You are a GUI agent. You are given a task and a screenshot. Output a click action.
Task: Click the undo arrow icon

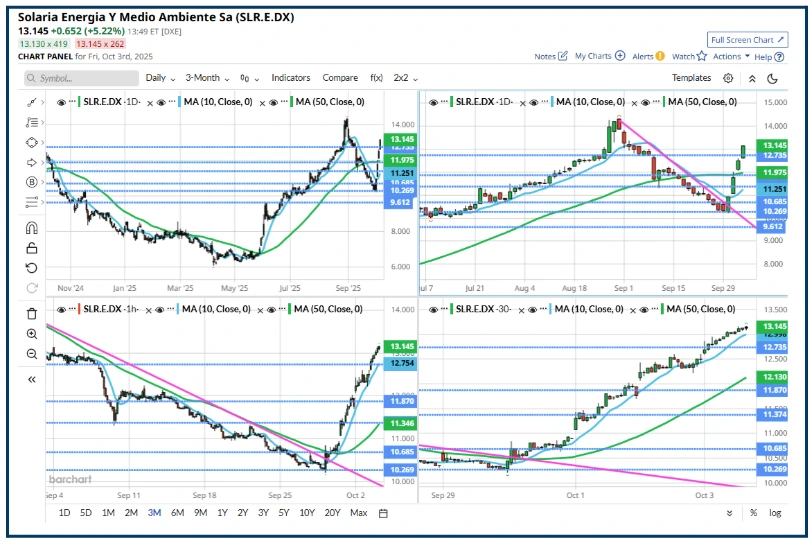(x=31, y=268)
